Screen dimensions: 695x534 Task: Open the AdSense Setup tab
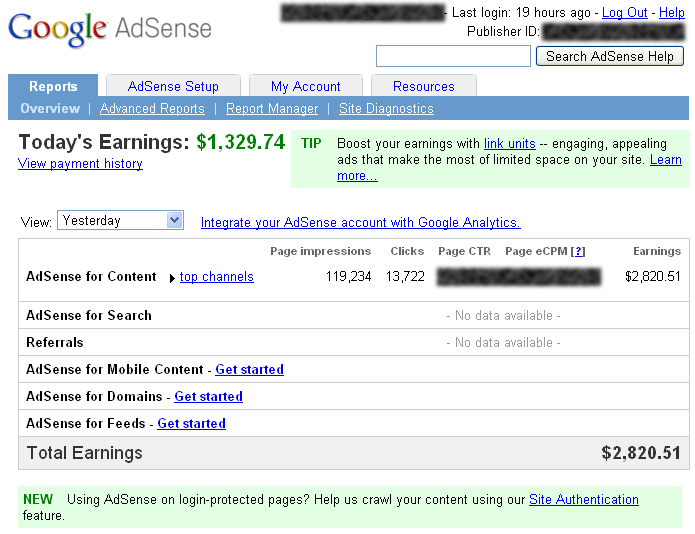173,86
